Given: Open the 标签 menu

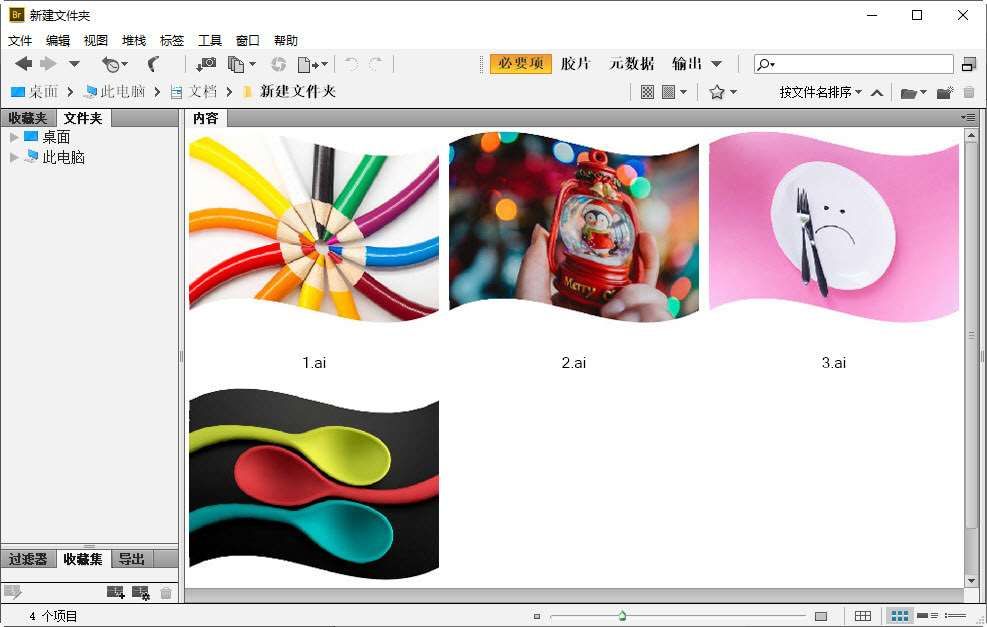Looking at the screenshot, I should (x=172, y=40).
